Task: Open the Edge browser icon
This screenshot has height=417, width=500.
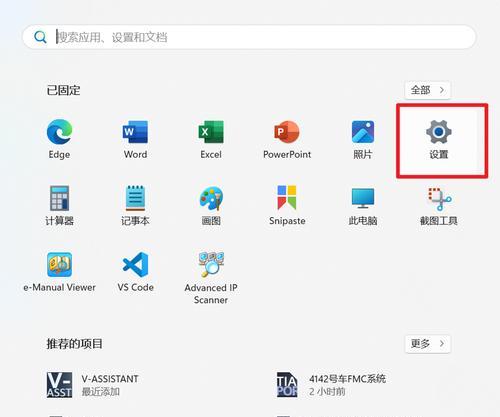Action: (59, 132)
